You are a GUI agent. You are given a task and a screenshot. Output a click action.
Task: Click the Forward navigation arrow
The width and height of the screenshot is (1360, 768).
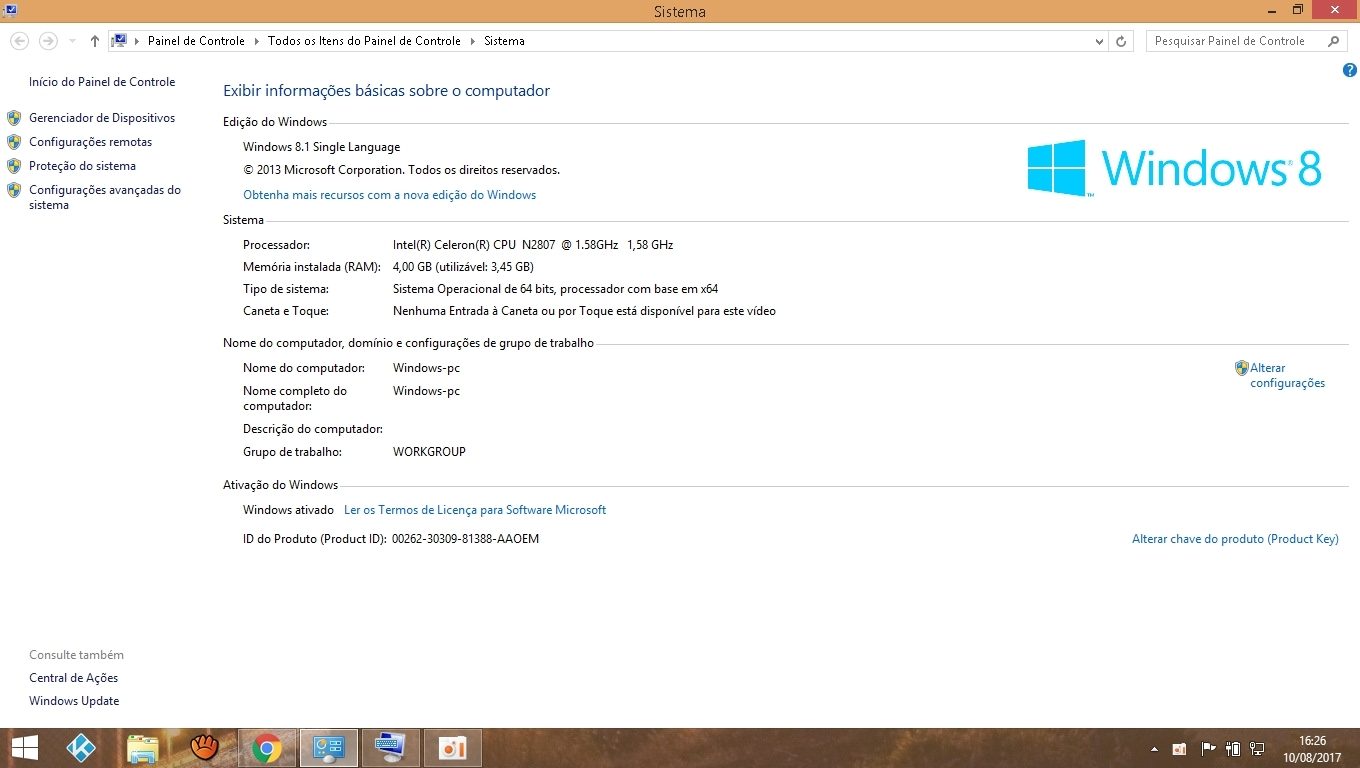pos(47,41)
